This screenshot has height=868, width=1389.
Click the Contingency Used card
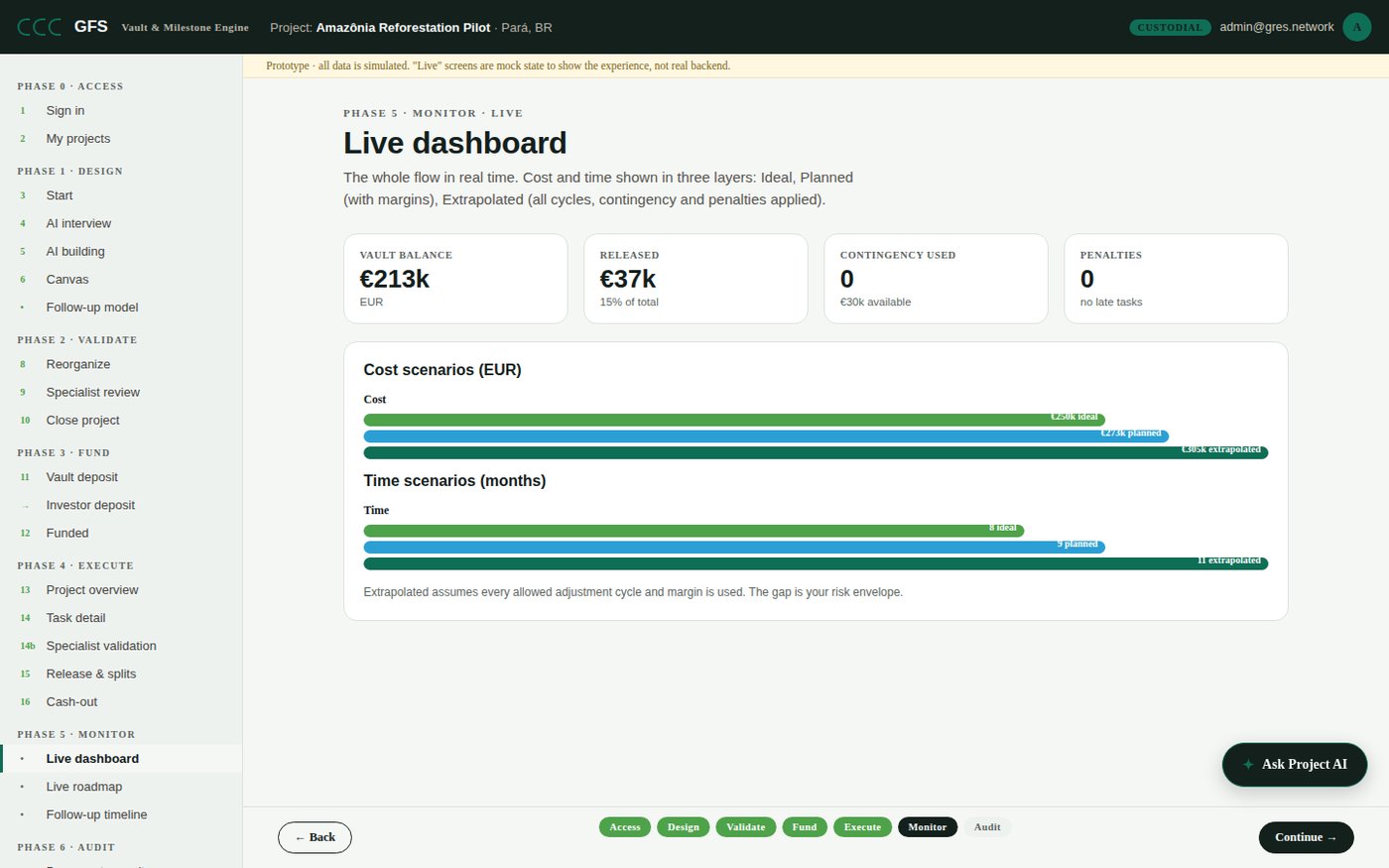point(936,279)
